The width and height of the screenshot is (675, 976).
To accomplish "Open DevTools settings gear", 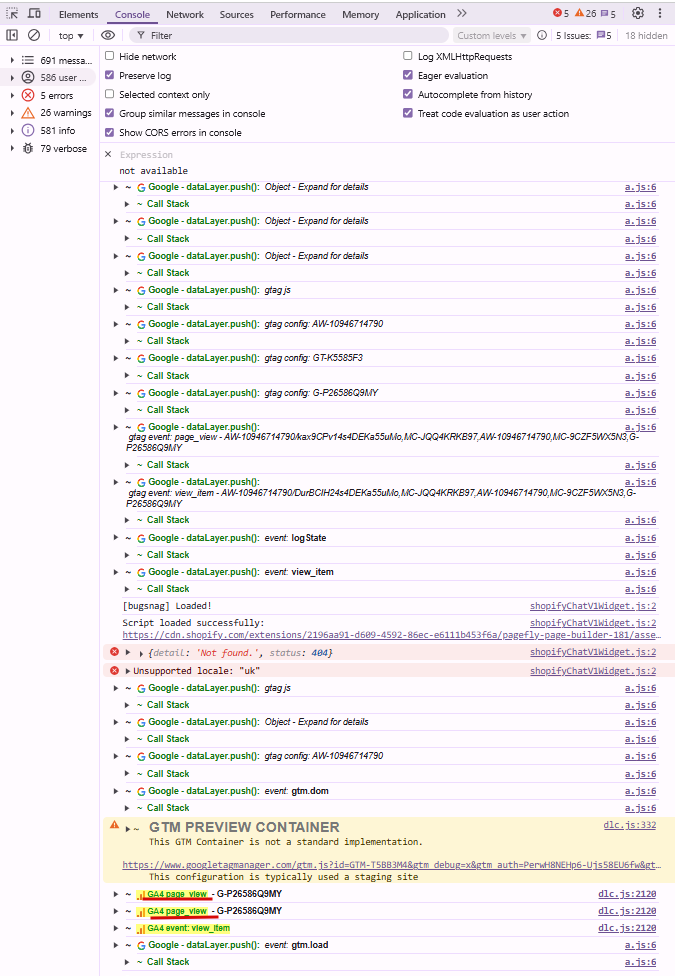I will pyautogui.click(x=638, y=13).
